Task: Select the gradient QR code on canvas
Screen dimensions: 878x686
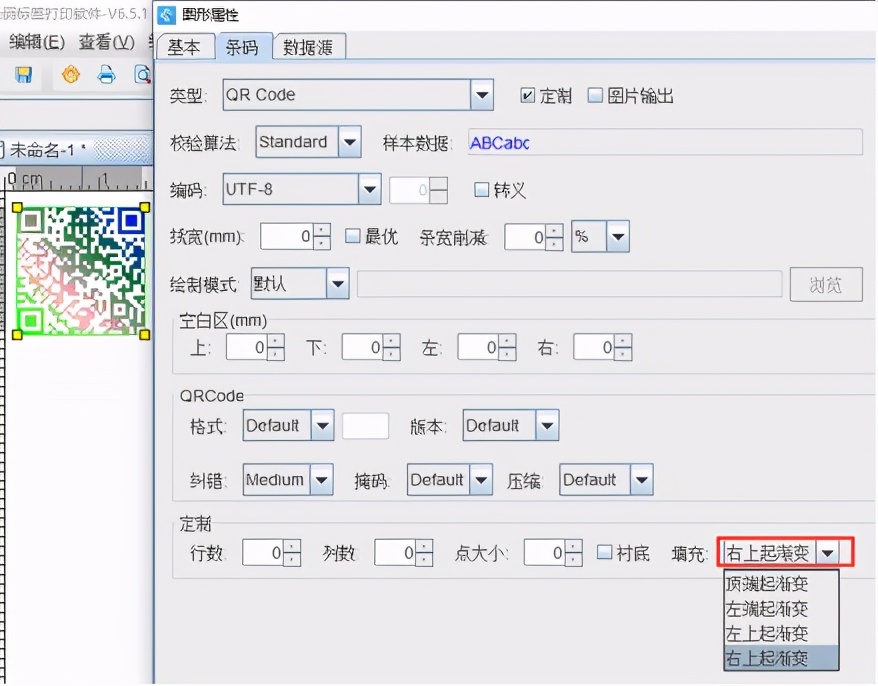Action: 81,271
